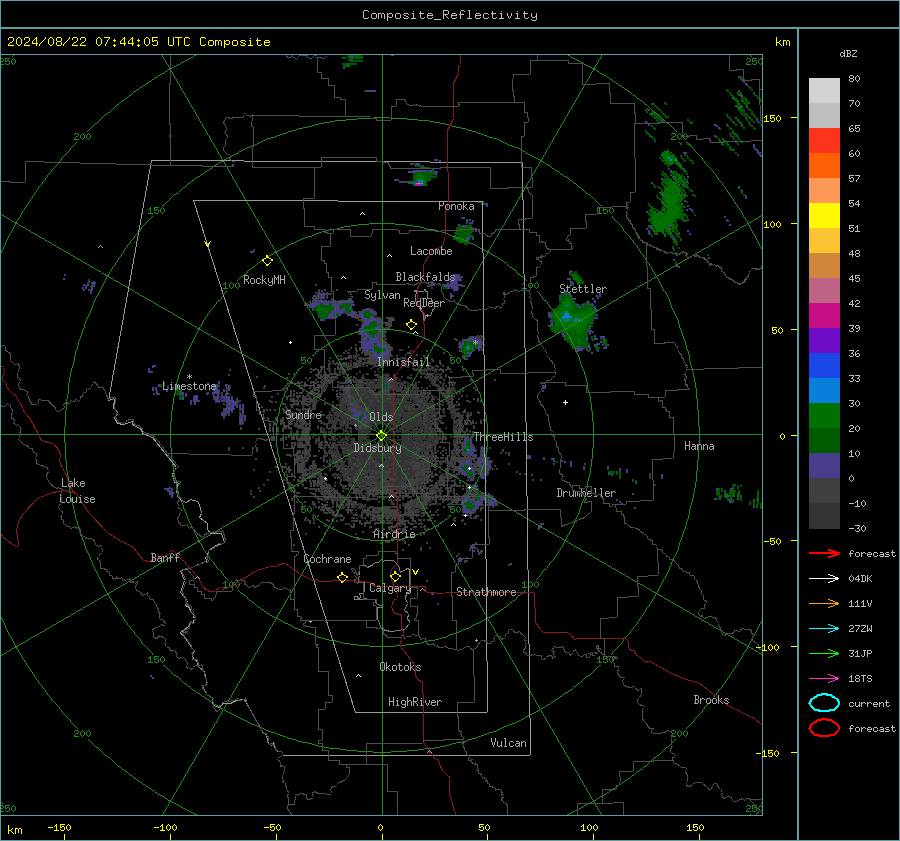Click the cyan current ellipse legend icon
The image size is (900, 841).
pos(824,703)
